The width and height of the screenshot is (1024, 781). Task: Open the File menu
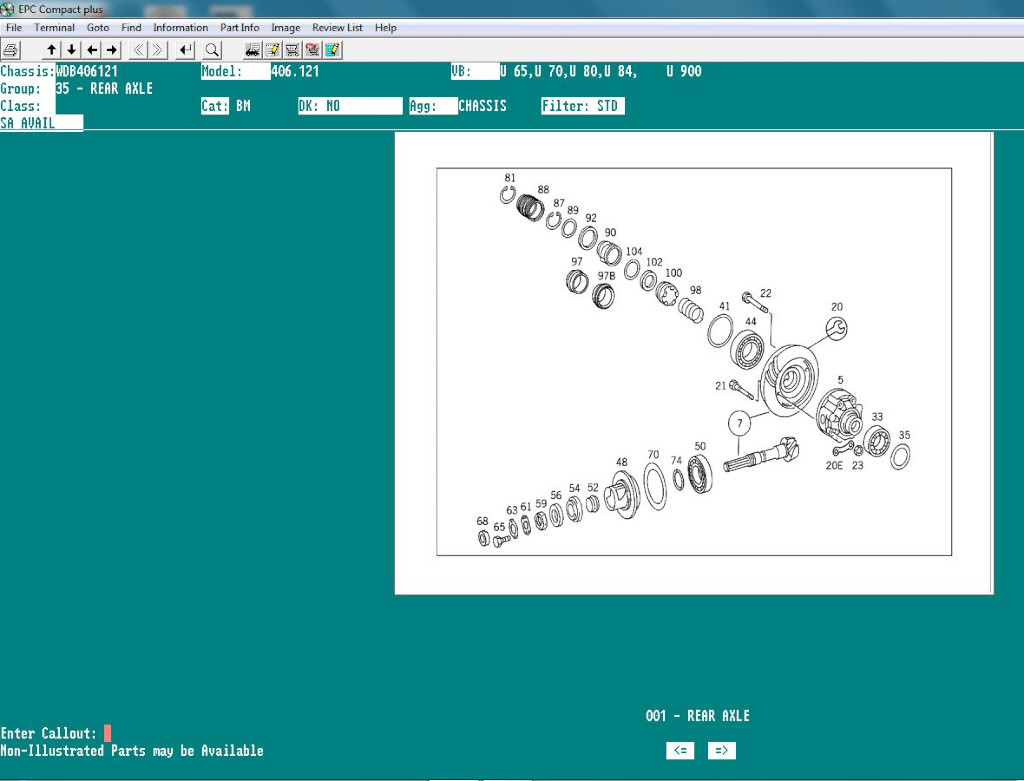click(14, 27)
